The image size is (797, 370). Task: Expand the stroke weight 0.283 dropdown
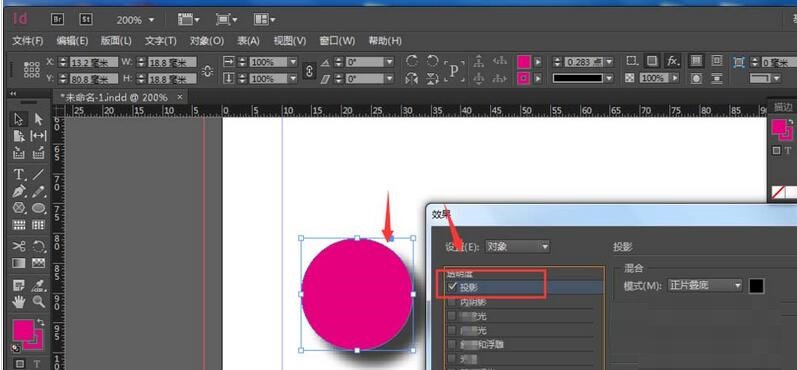[x=609, y=62]
